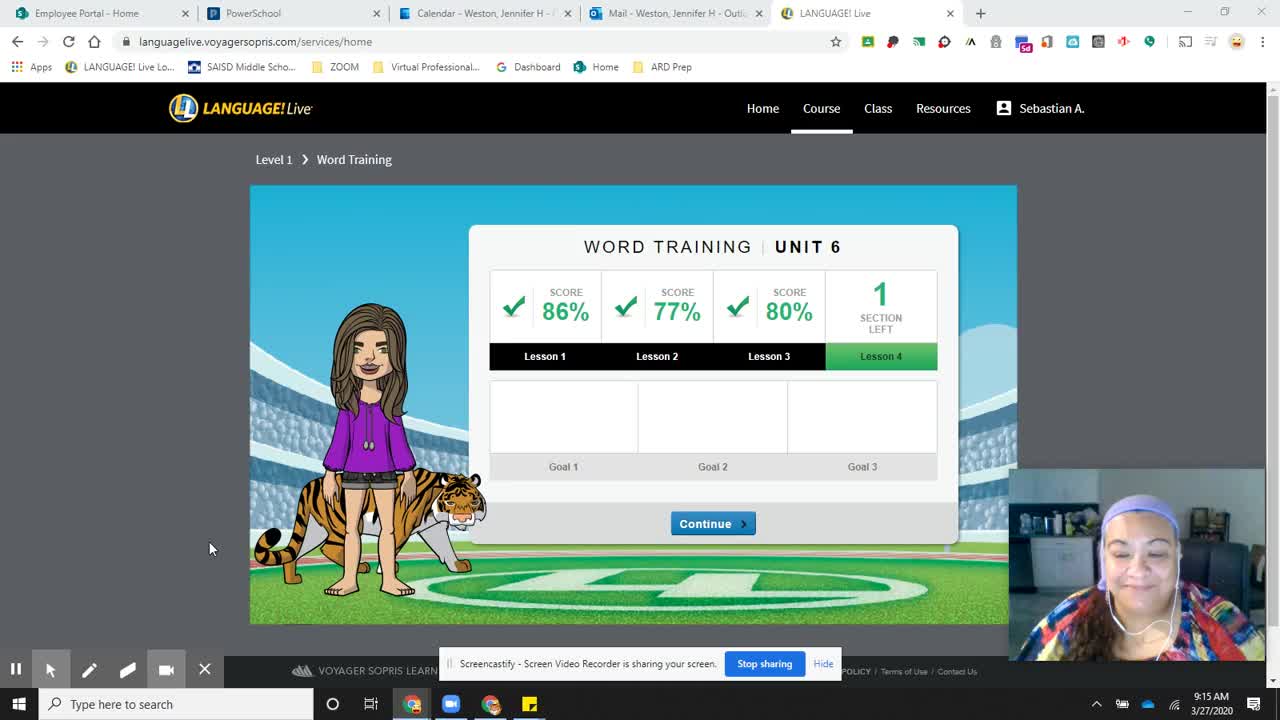Image resolution: width=1280 pixels, height=720 pixels.
Task: Open Task View on the taskbar
Action: (371, 704)
